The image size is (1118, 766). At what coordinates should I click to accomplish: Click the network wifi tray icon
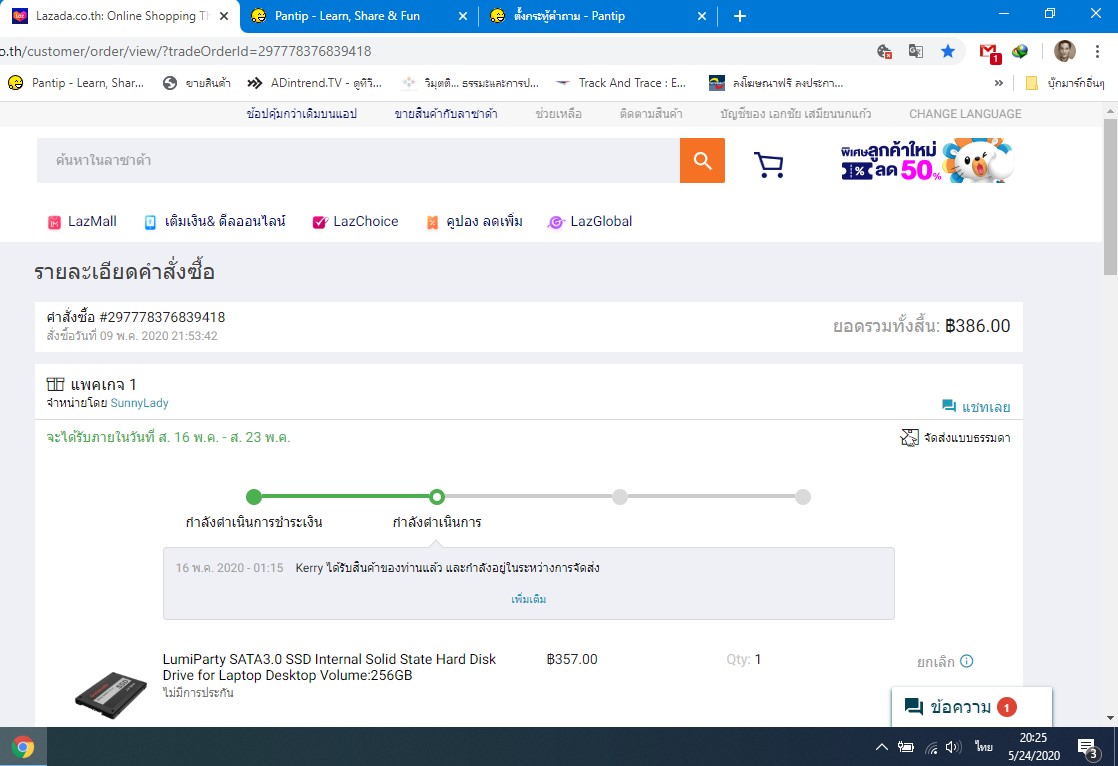pyautogui.click(x=931, y=747)
